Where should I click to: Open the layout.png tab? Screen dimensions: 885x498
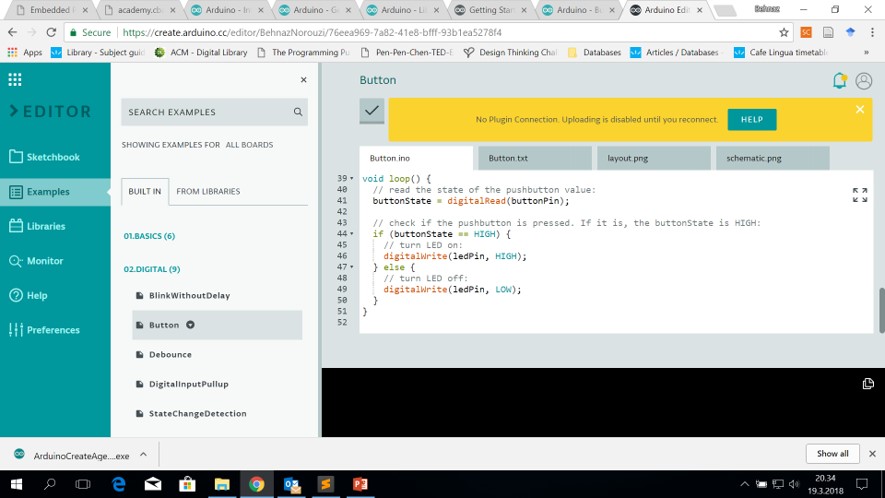coord(654,158)
